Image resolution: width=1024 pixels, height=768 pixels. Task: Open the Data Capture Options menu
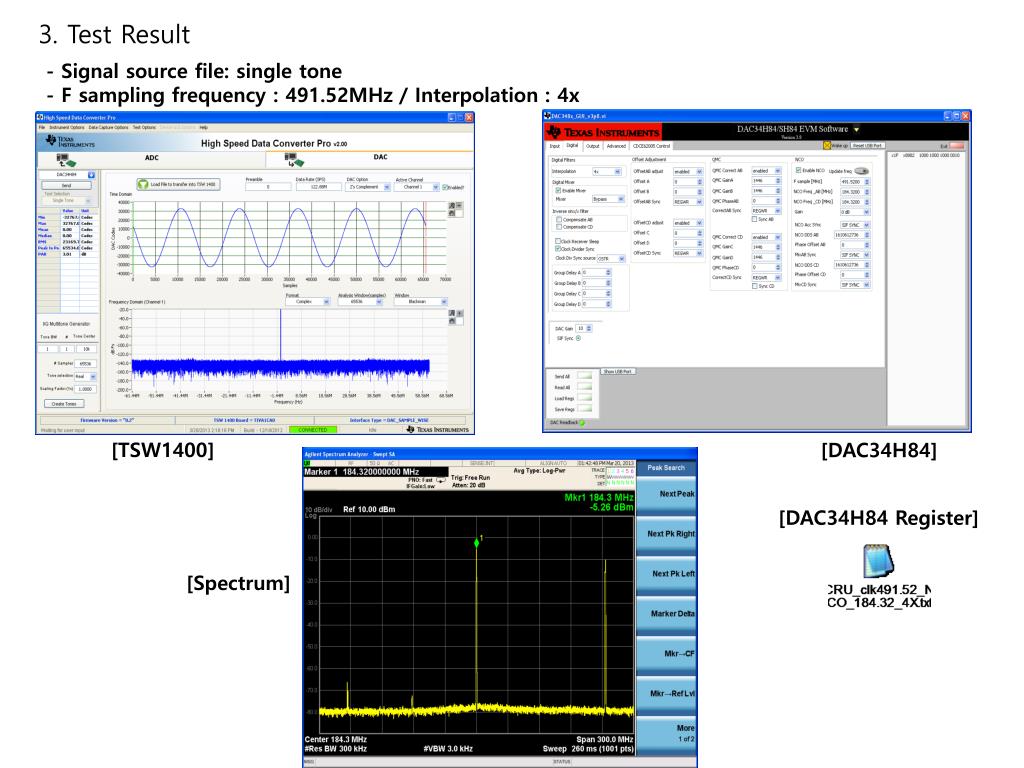tap(108, 127)
